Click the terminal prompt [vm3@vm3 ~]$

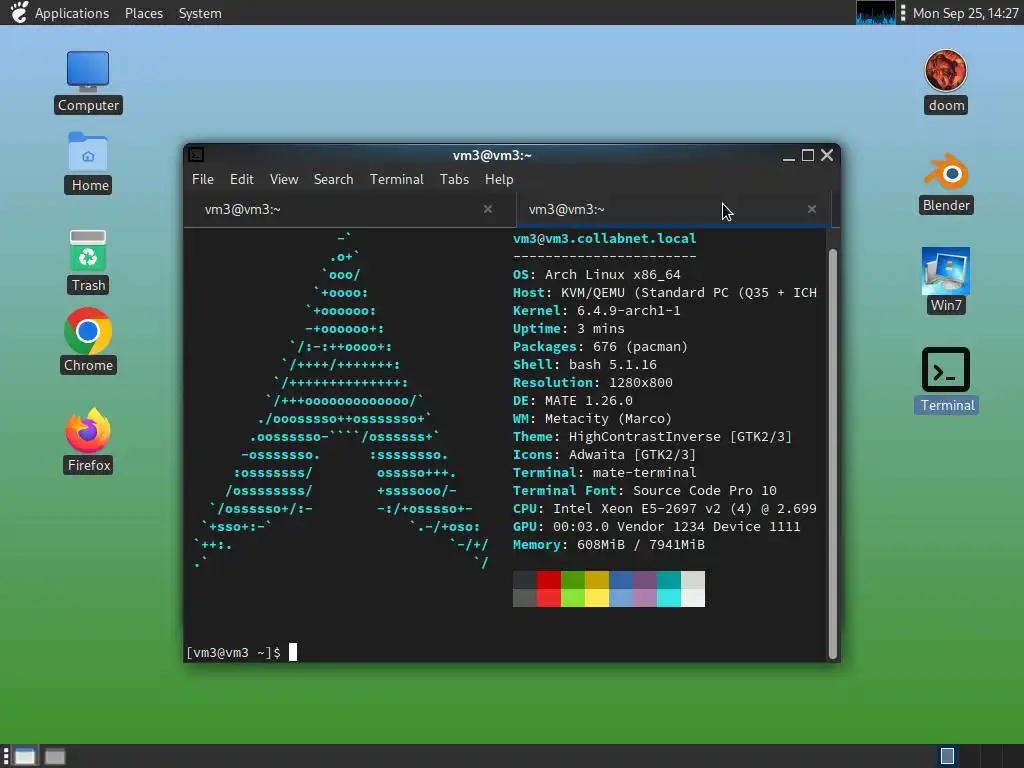pos(233,652)
